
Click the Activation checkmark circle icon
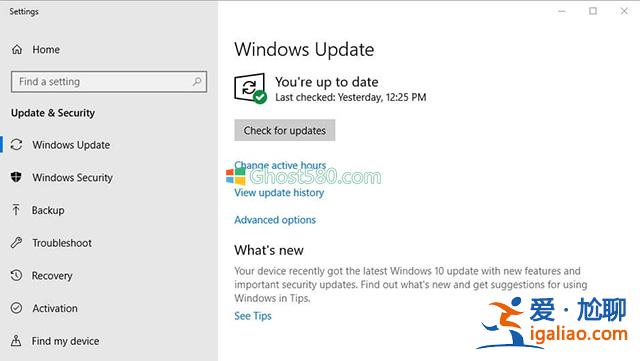pyautogui.click(x=16, y=308)
